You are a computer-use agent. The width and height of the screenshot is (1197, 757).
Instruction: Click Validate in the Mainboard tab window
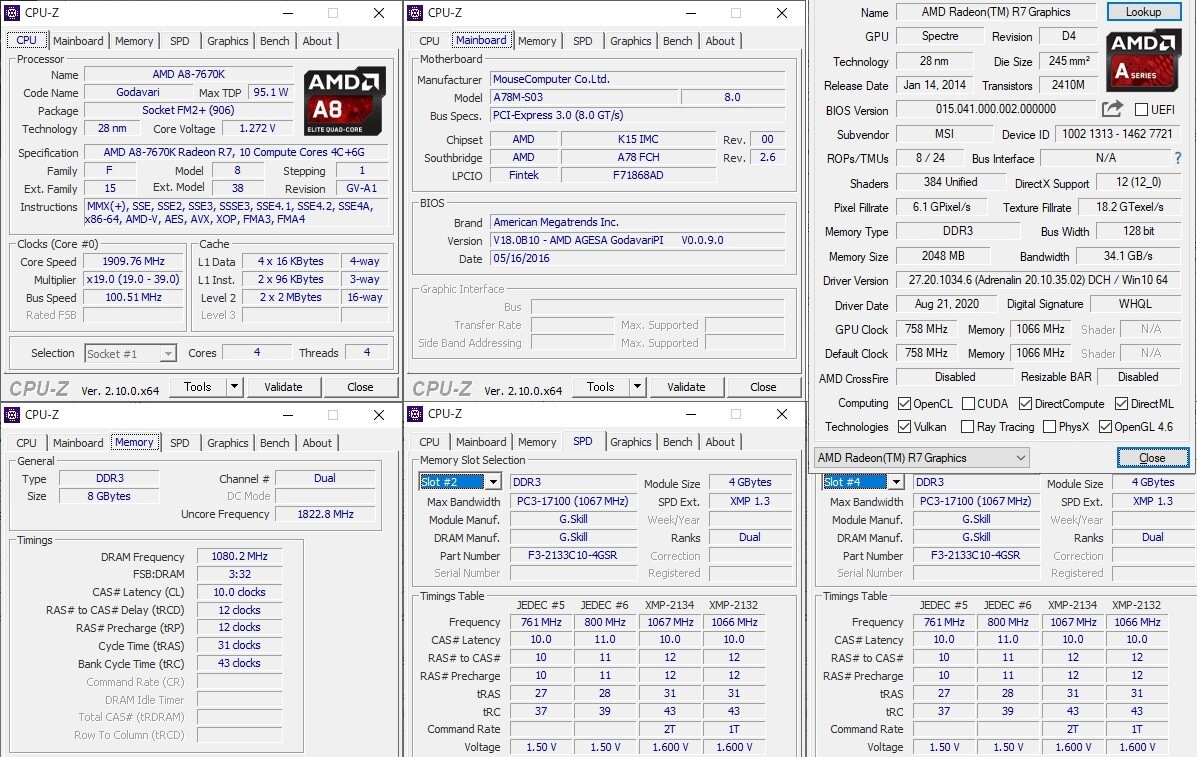[x=686, y=387]
